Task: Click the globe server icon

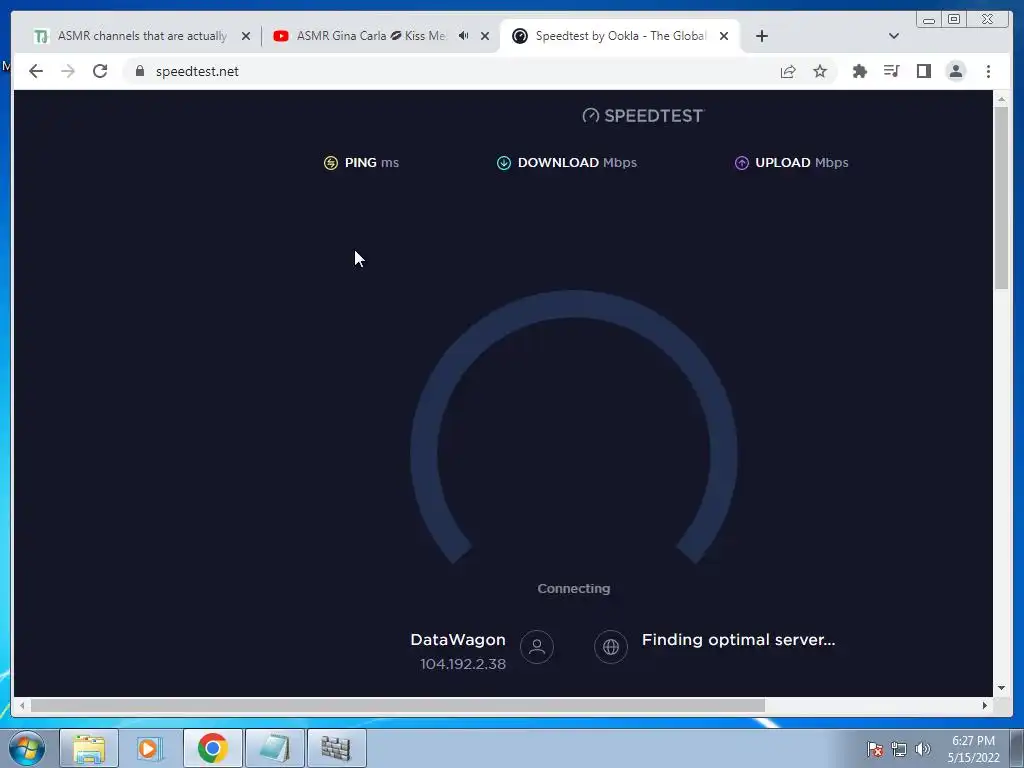Action: (611, 647)
